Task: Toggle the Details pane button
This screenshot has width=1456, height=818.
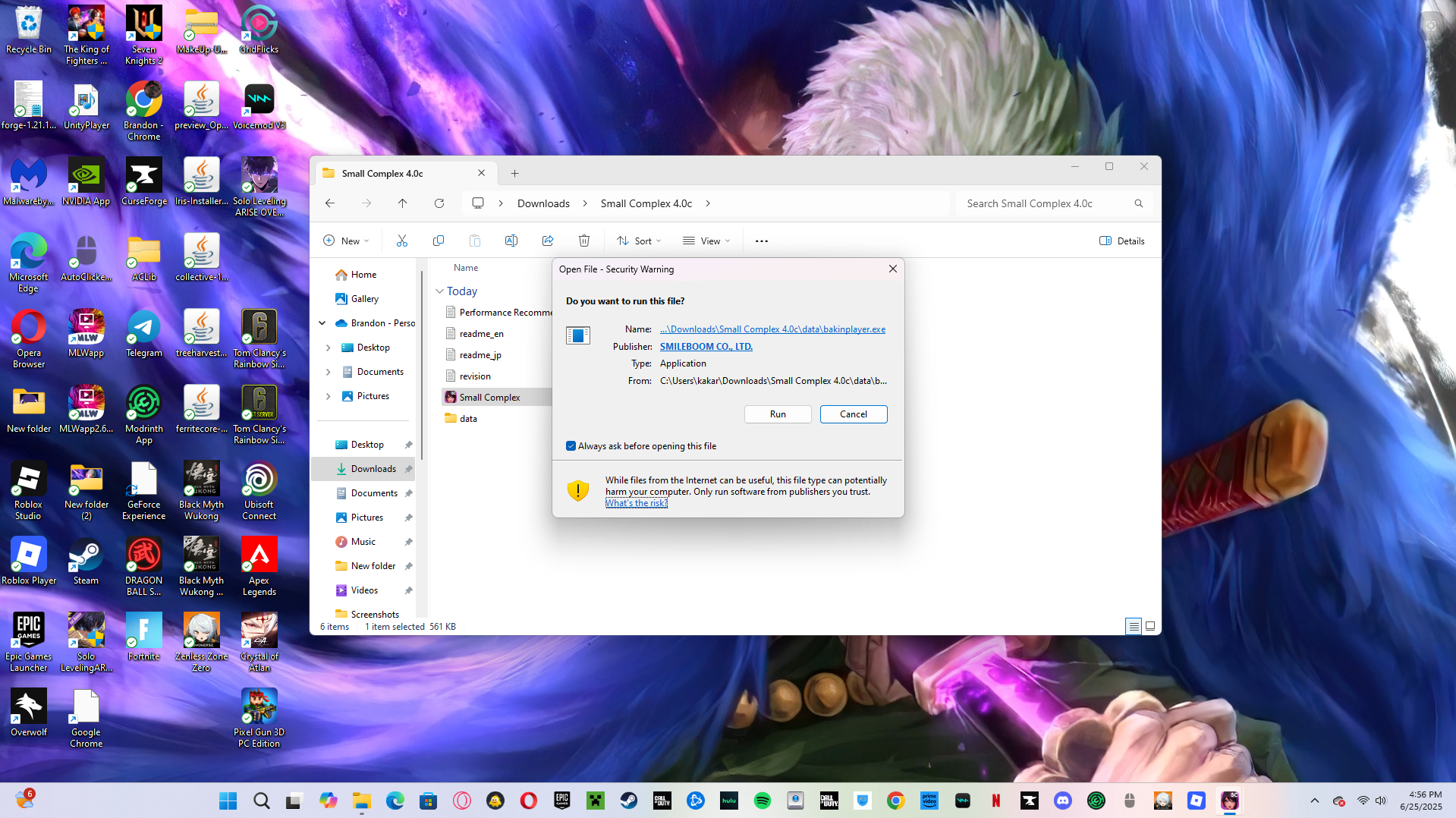Action: click(1122, 241)
